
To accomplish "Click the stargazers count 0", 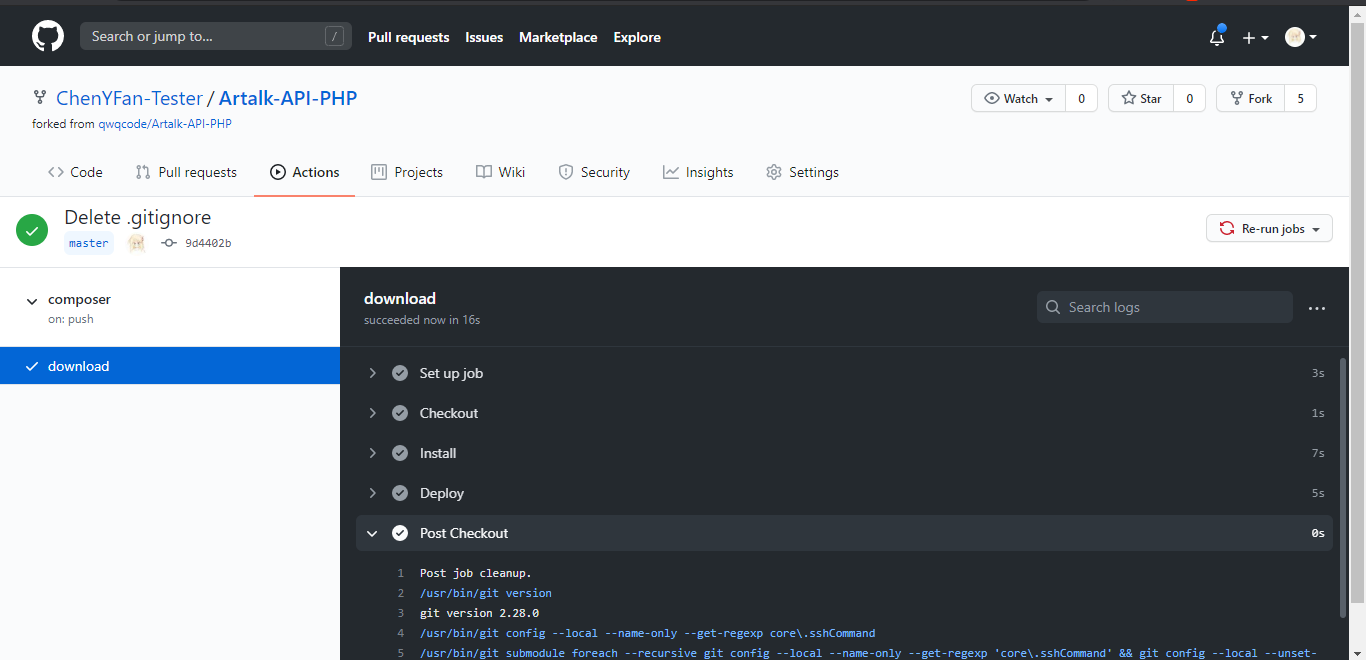I will (x=1189, y=98).
